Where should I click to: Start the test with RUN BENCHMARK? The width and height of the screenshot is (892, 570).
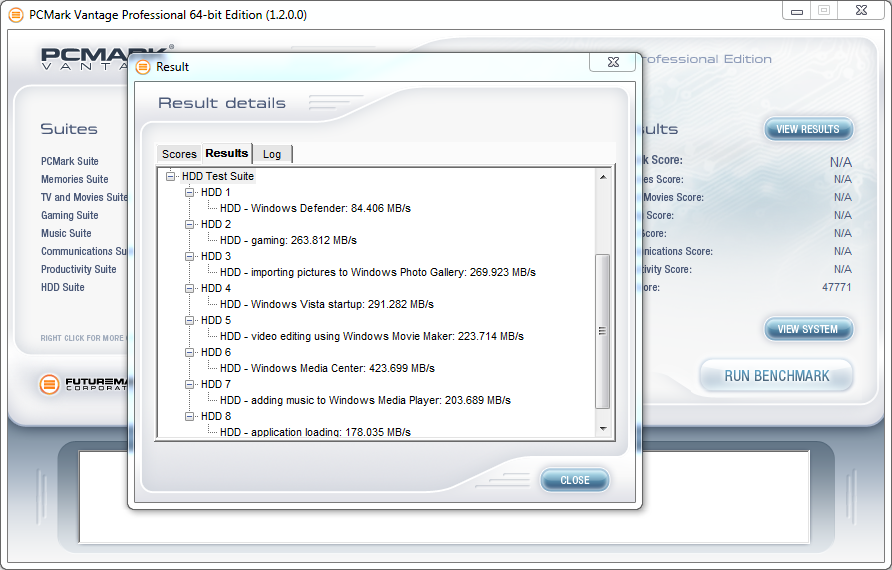pyautogui.click(x=776, y=377)
